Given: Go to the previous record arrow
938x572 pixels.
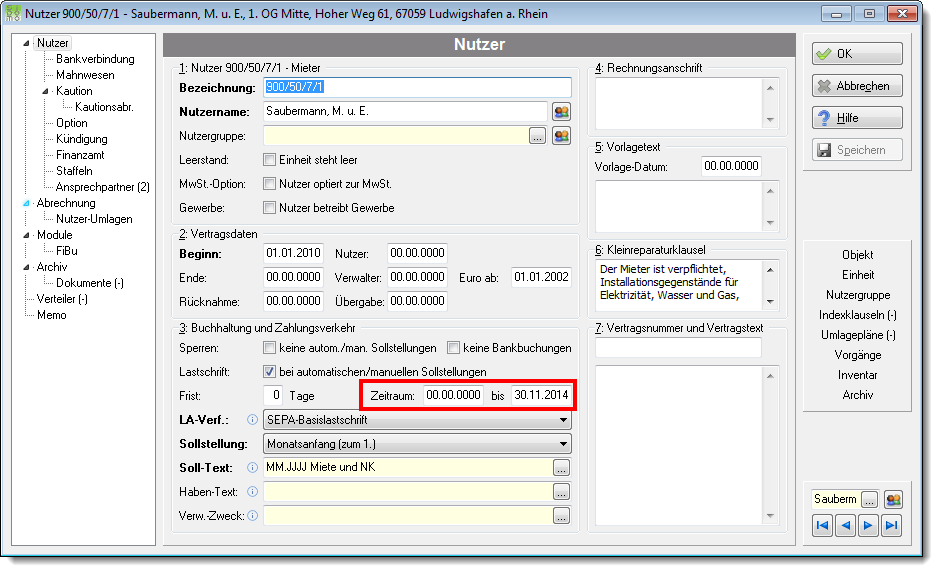Looking at the screenshot, I should [x=845, y=525].
